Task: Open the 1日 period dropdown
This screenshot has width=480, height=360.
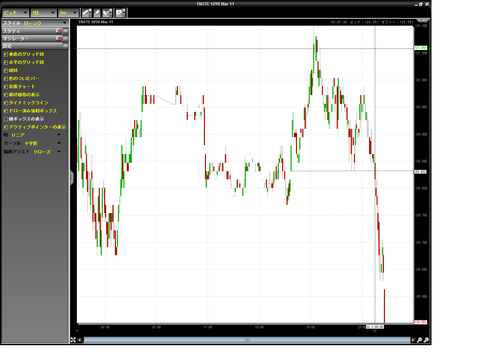Action: [43, 13]
